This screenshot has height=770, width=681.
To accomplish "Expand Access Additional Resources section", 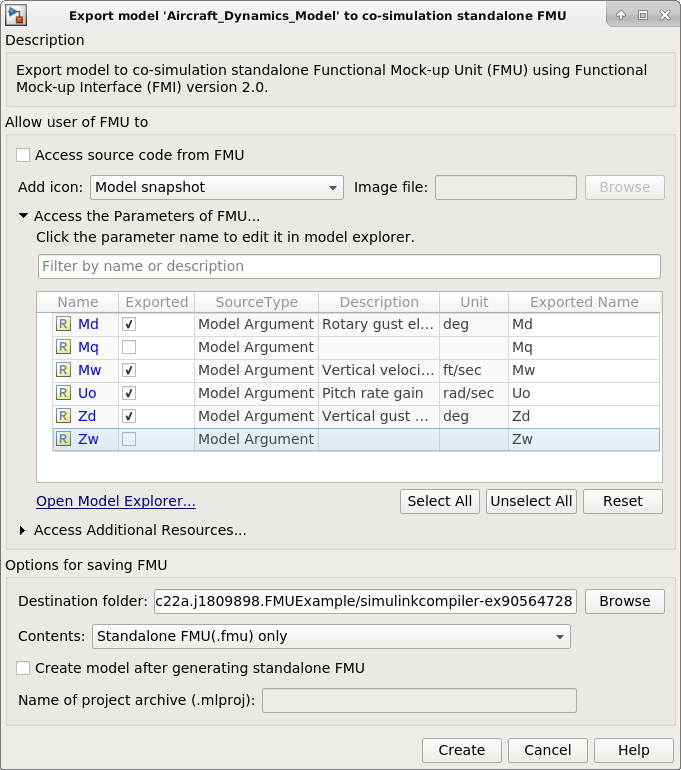I will (23, 531).
